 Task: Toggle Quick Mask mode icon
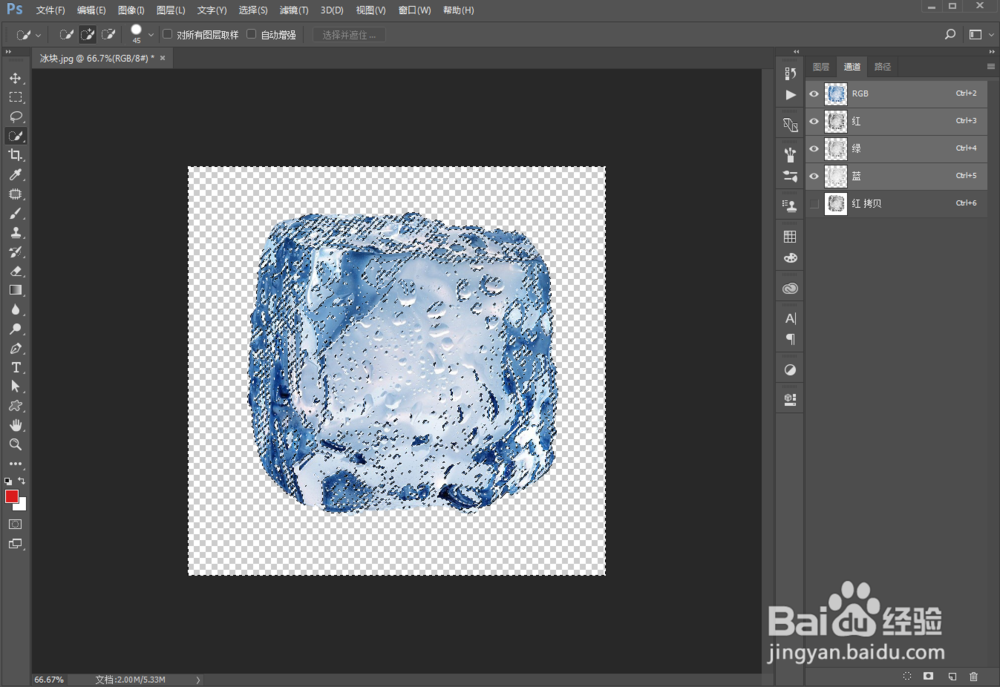click(15, 524)
